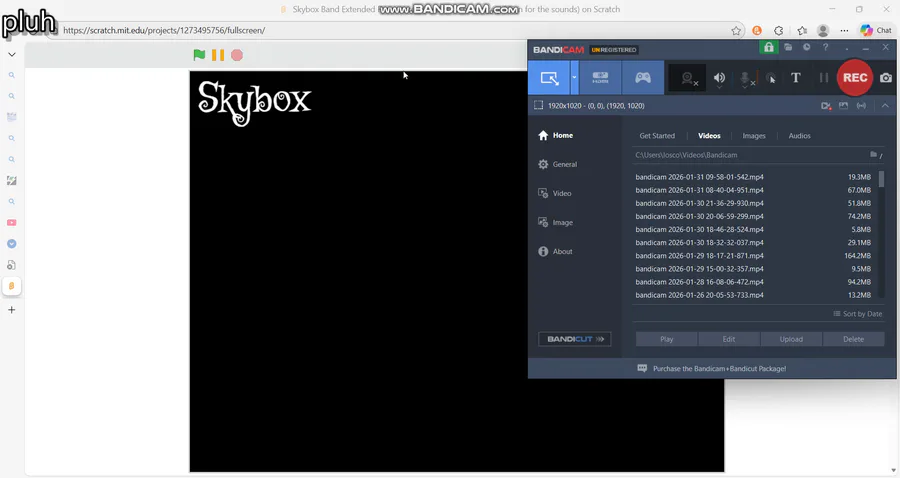Open the output folder icon in Bandicam title bar

click(x=788, y=48)
